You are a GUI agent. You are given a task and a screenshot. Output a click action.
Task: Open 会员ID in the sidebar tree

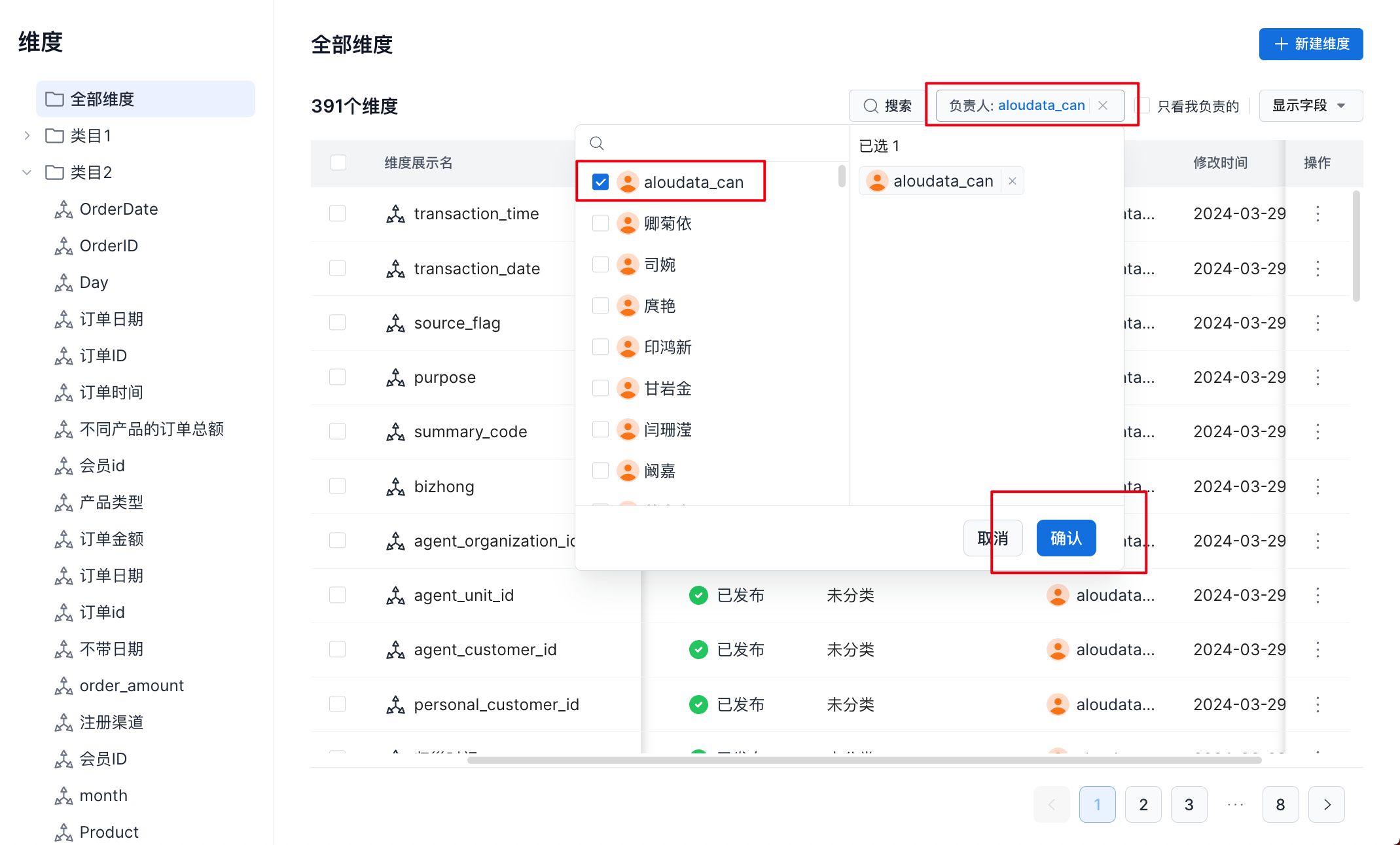[x=103, y=759]
